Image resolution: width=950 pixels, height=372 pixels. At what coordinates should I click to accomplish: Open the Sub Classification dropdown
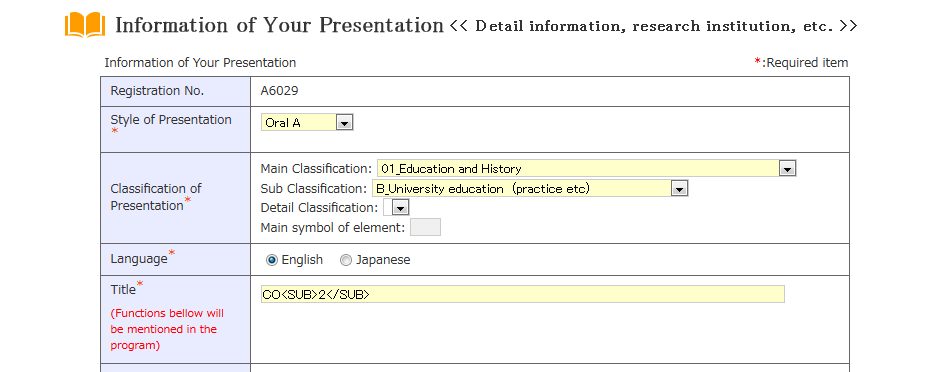click(530, 188)
